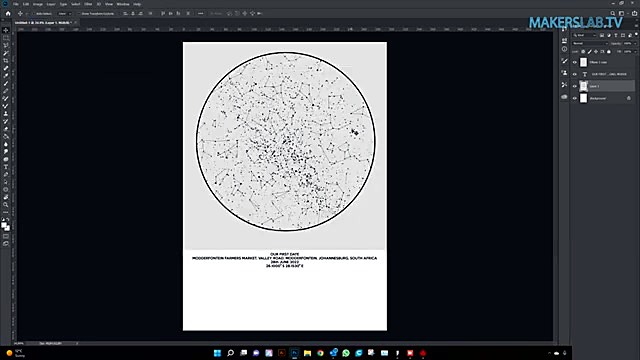The height and width of the screenshot is (360, 640).
Task: Click the Layer 1 thumbnail
Action: tap(583, 86)
